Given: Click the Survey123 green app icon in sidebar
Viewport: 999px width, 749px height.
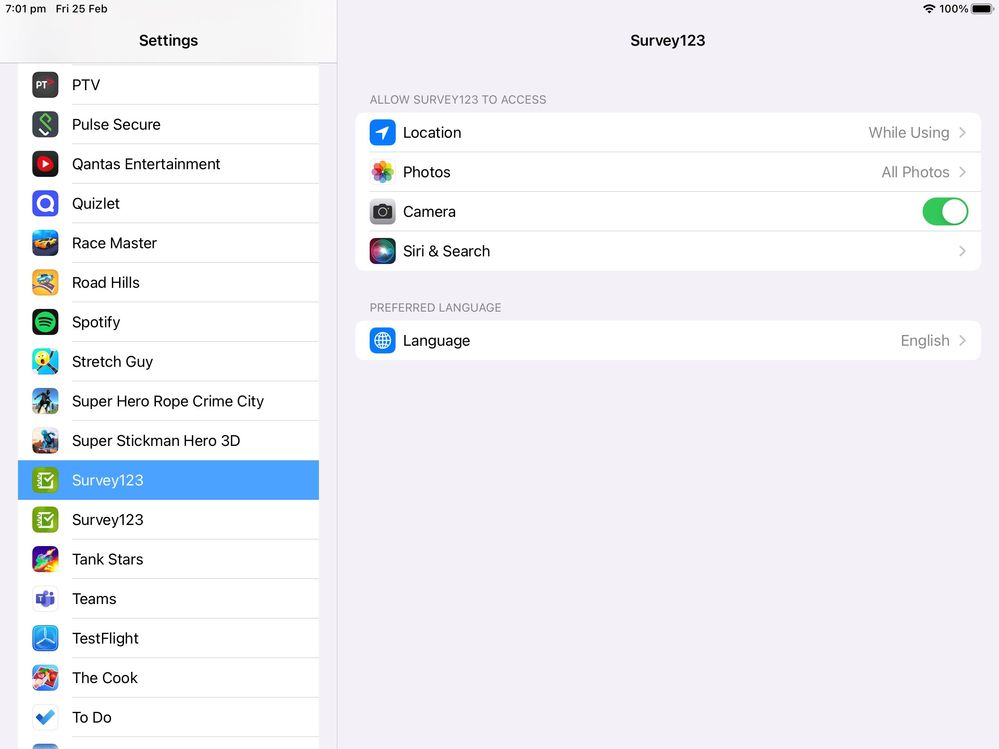Looking at the screenshot, I should (x=45, y=480).
